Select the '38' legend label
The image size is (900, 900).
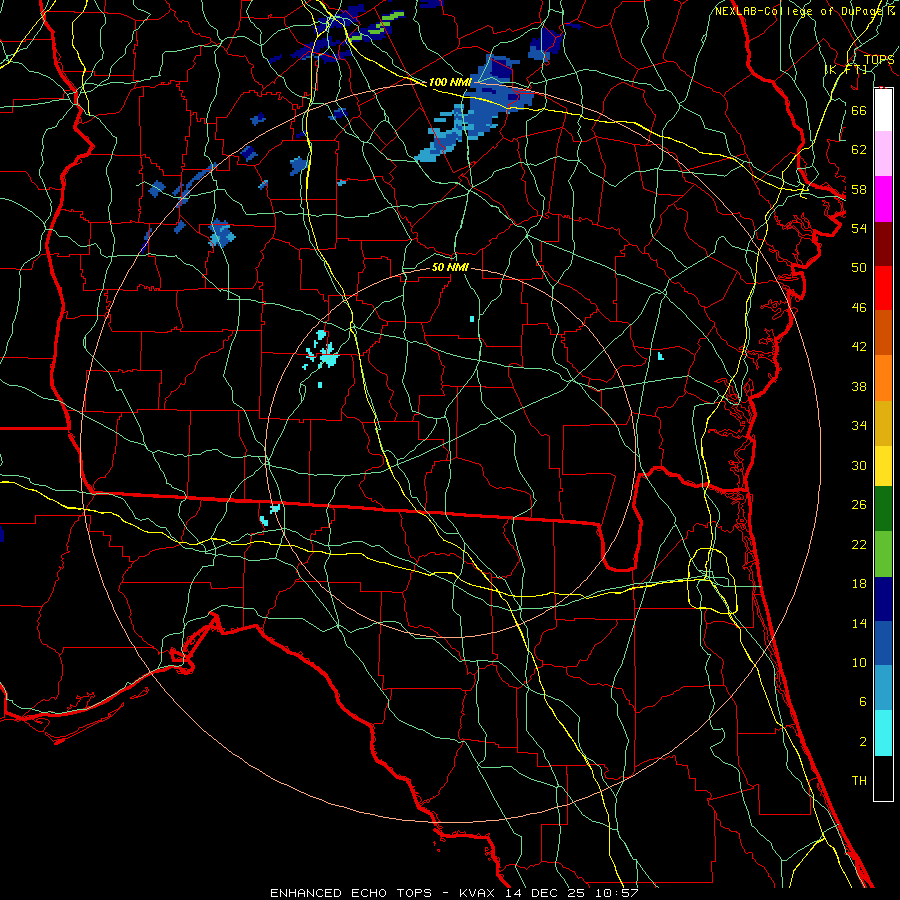click(859, 386)
